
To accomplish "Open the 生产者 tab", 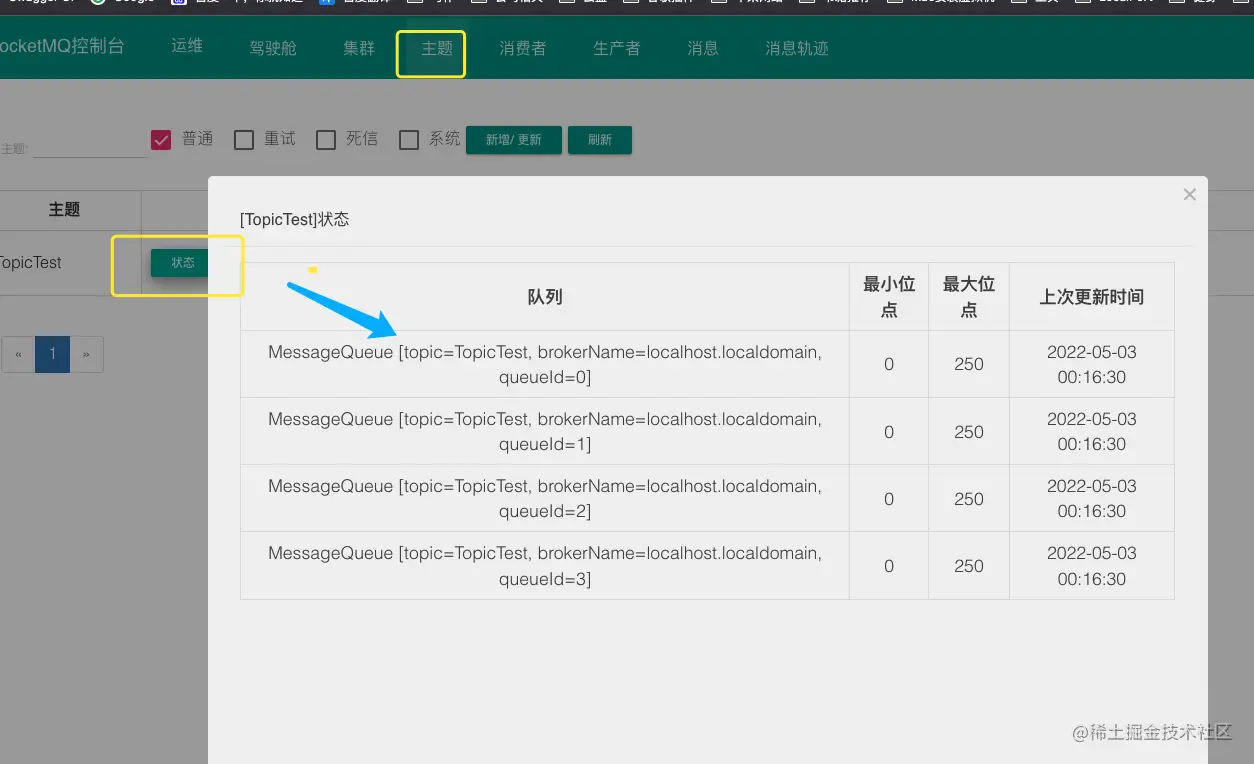I will (x=617, y=48).
